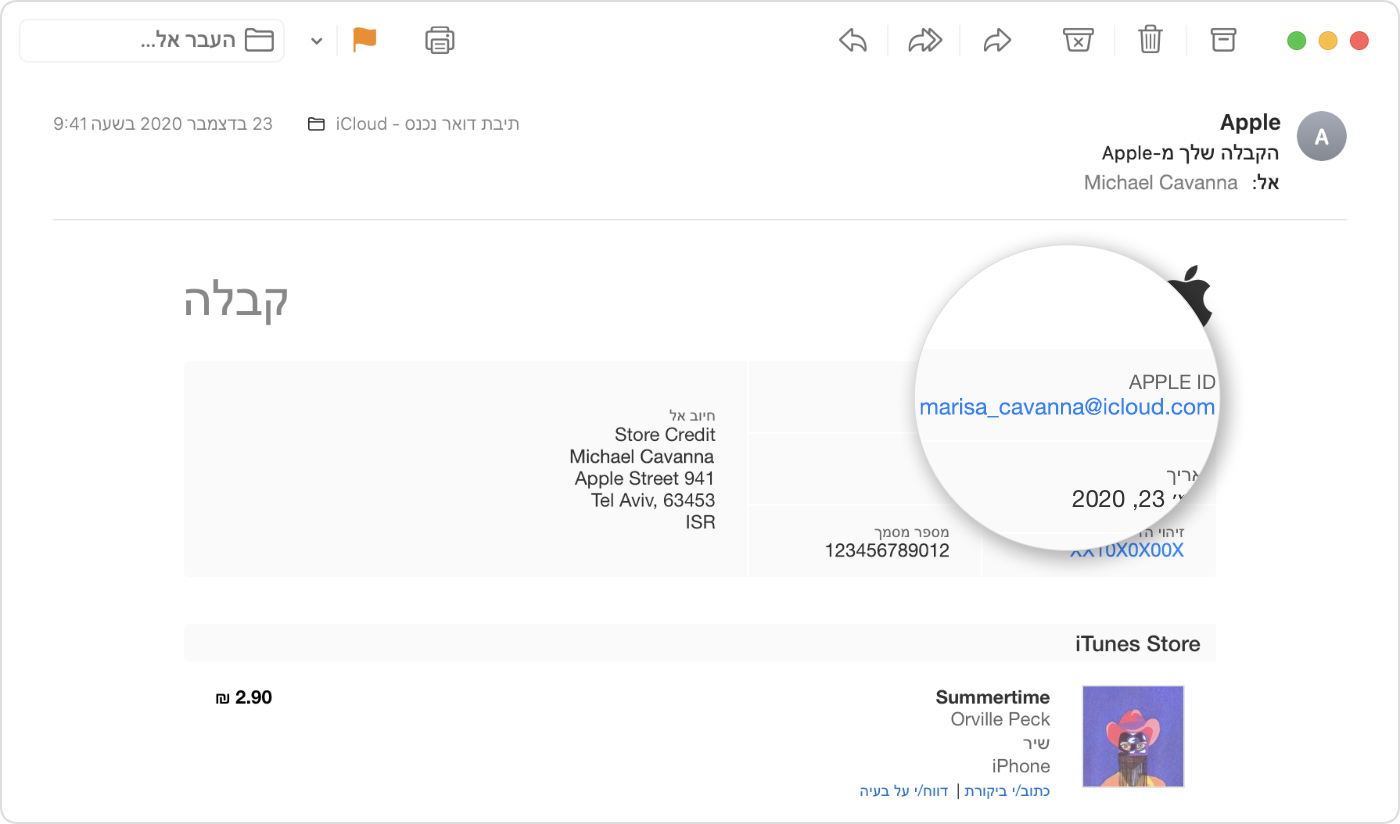The height and width of the screenshot is (824, 1400).
Task: Click the message date 23 December 2020
Action: 163,125
